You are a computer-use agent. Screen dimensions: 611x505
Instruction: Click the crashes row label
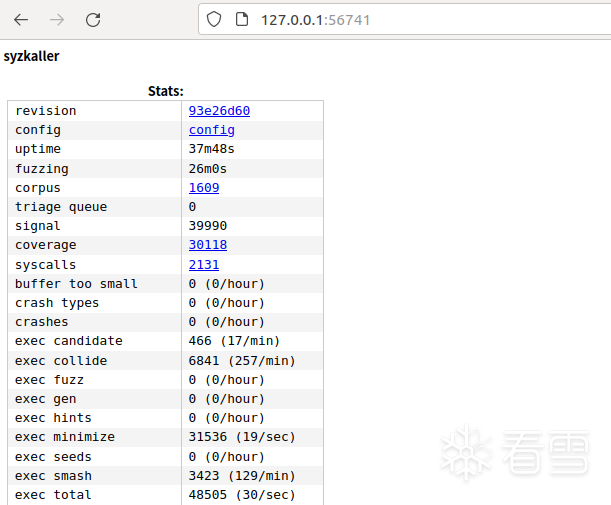point(42,322)
